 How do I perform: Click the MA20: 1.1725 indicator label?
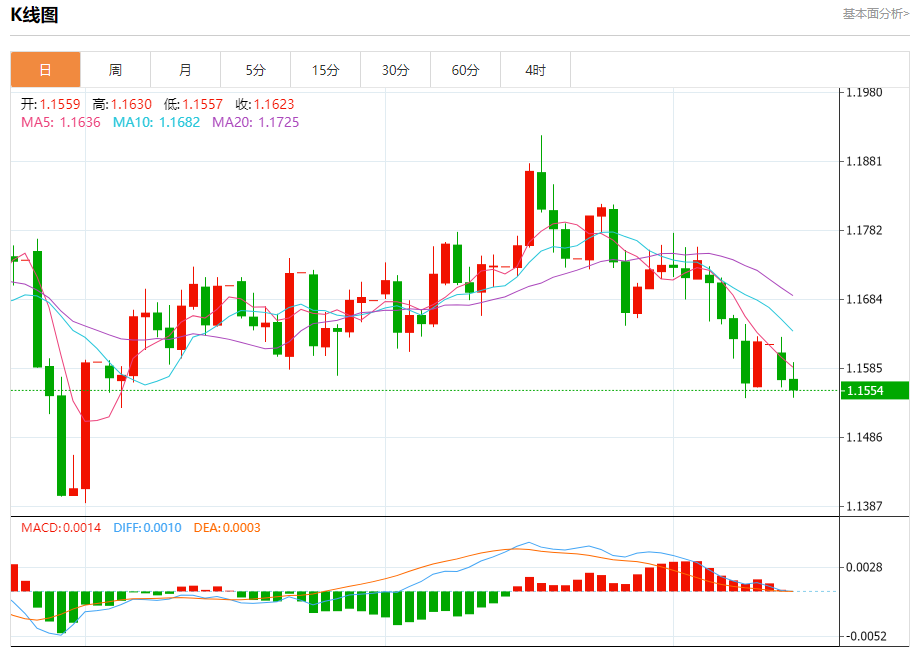click(255, 122)
